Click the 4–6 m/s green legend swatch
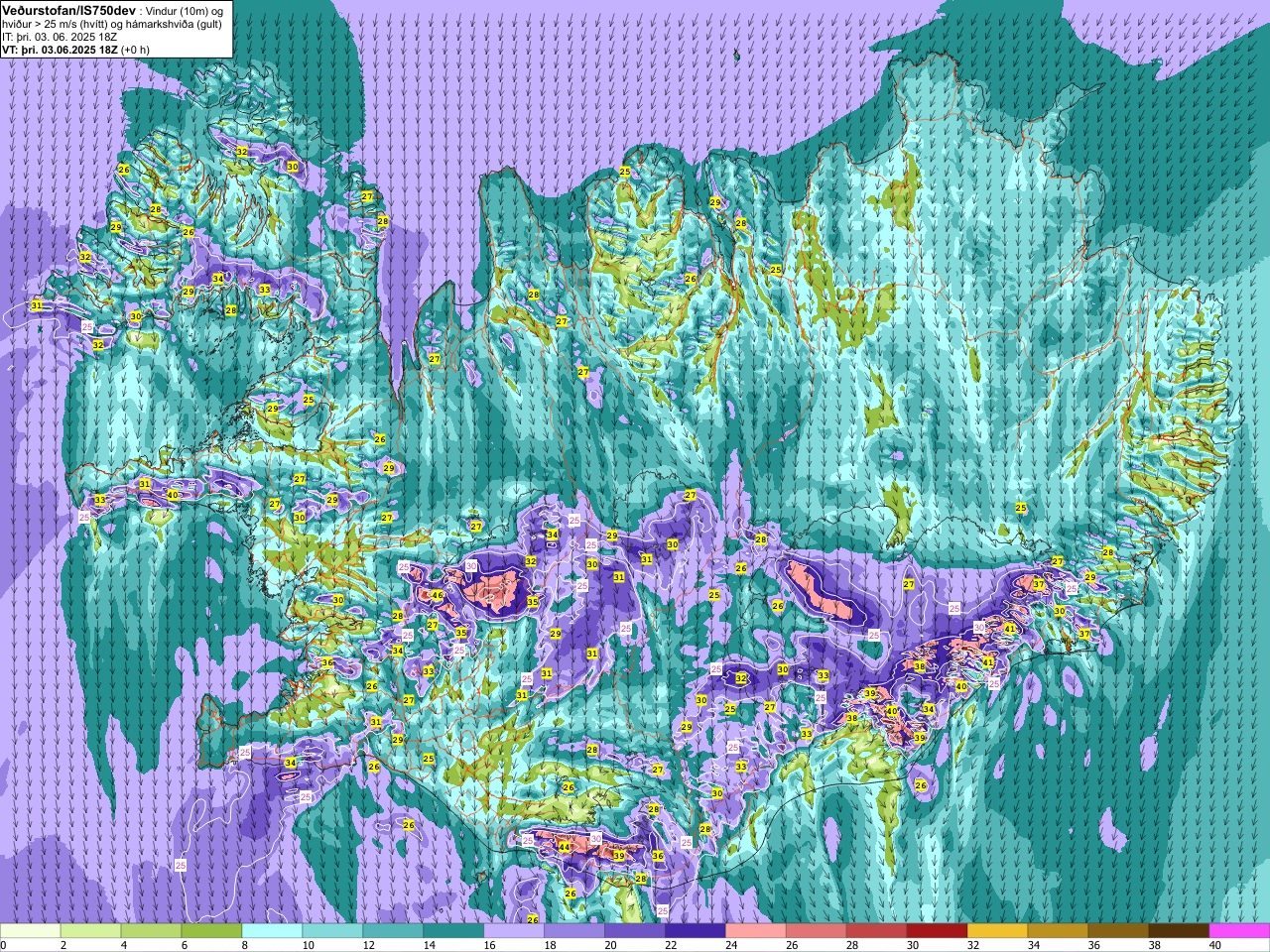The height and width of the screenshot is (952, 1270). point(152,931)
